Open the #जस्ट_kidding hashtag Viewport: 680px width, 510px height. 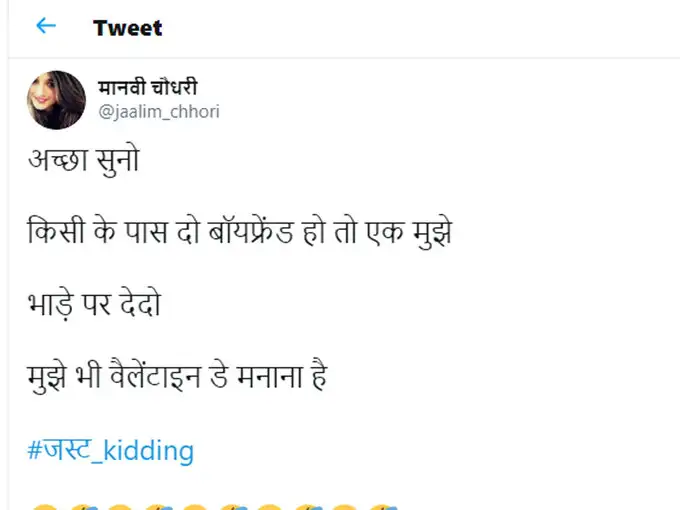(109, 450)
